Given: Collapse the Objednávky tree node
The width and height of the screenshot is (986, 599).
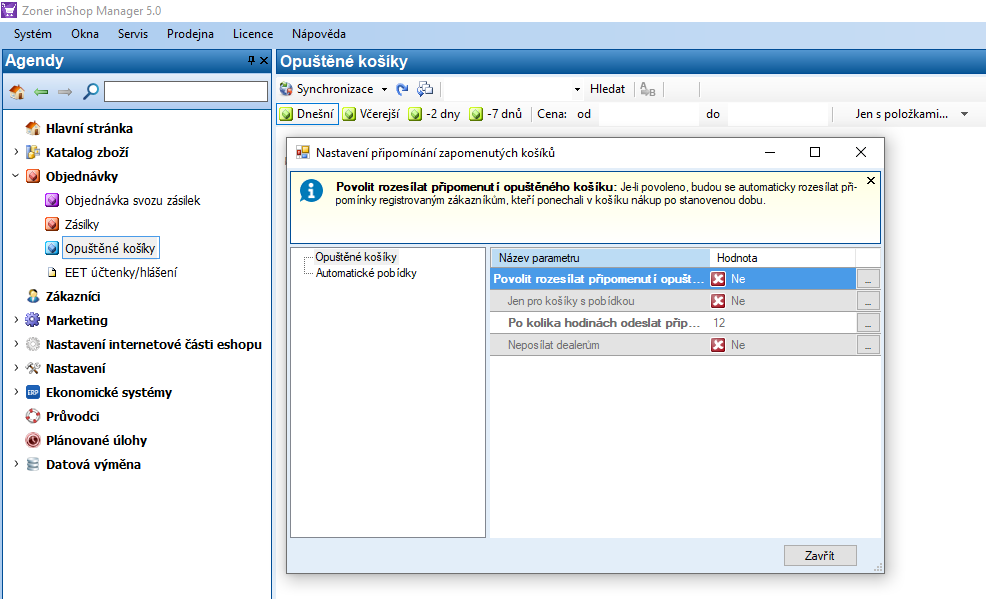Looking at the screenshot, I should tap(16, 177).
